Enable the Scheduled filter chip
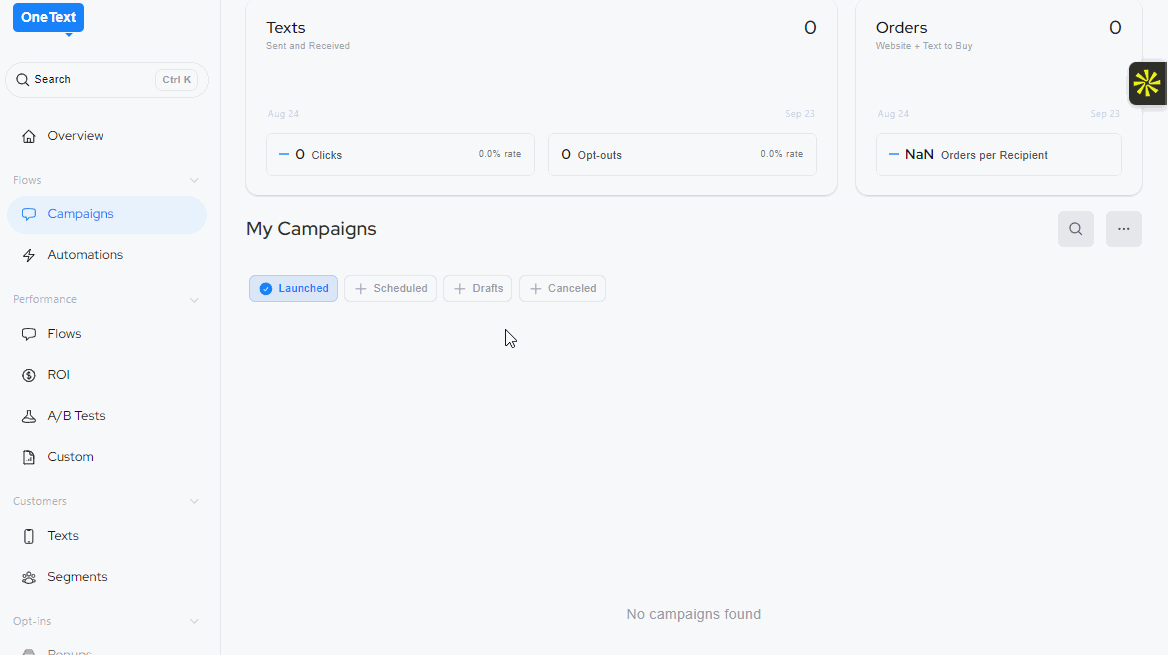 pos(390,288)
